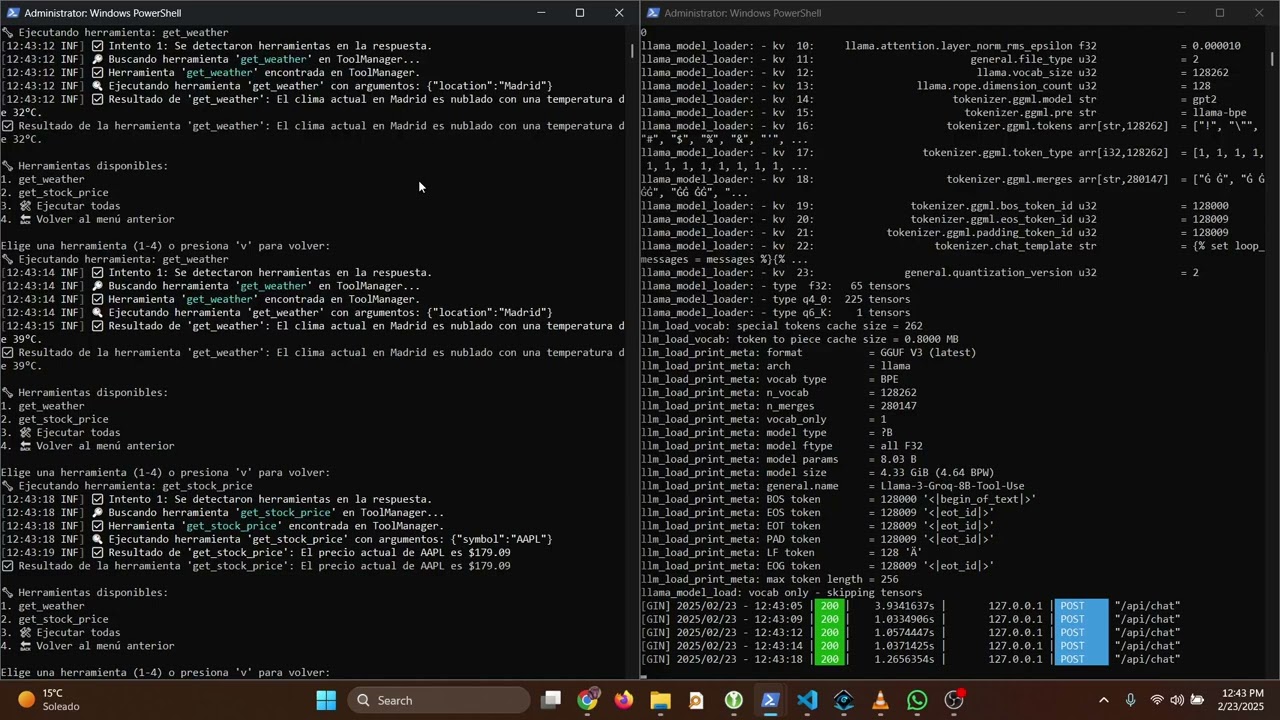Minimize the right PowerShell window
Viewport: 1280px width, 720px height.
1181,13
